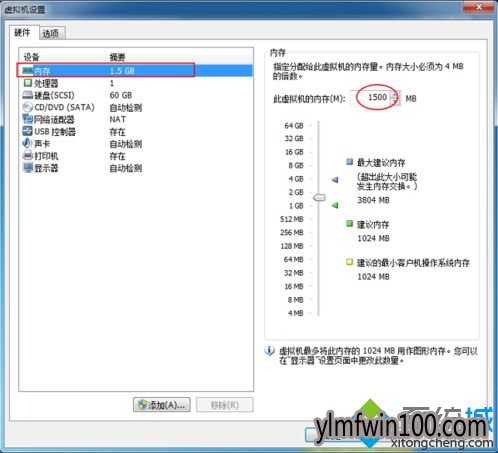
Task: Select the USB 控制器 icon
Action: pyautogui.click(x=27, y=131)
